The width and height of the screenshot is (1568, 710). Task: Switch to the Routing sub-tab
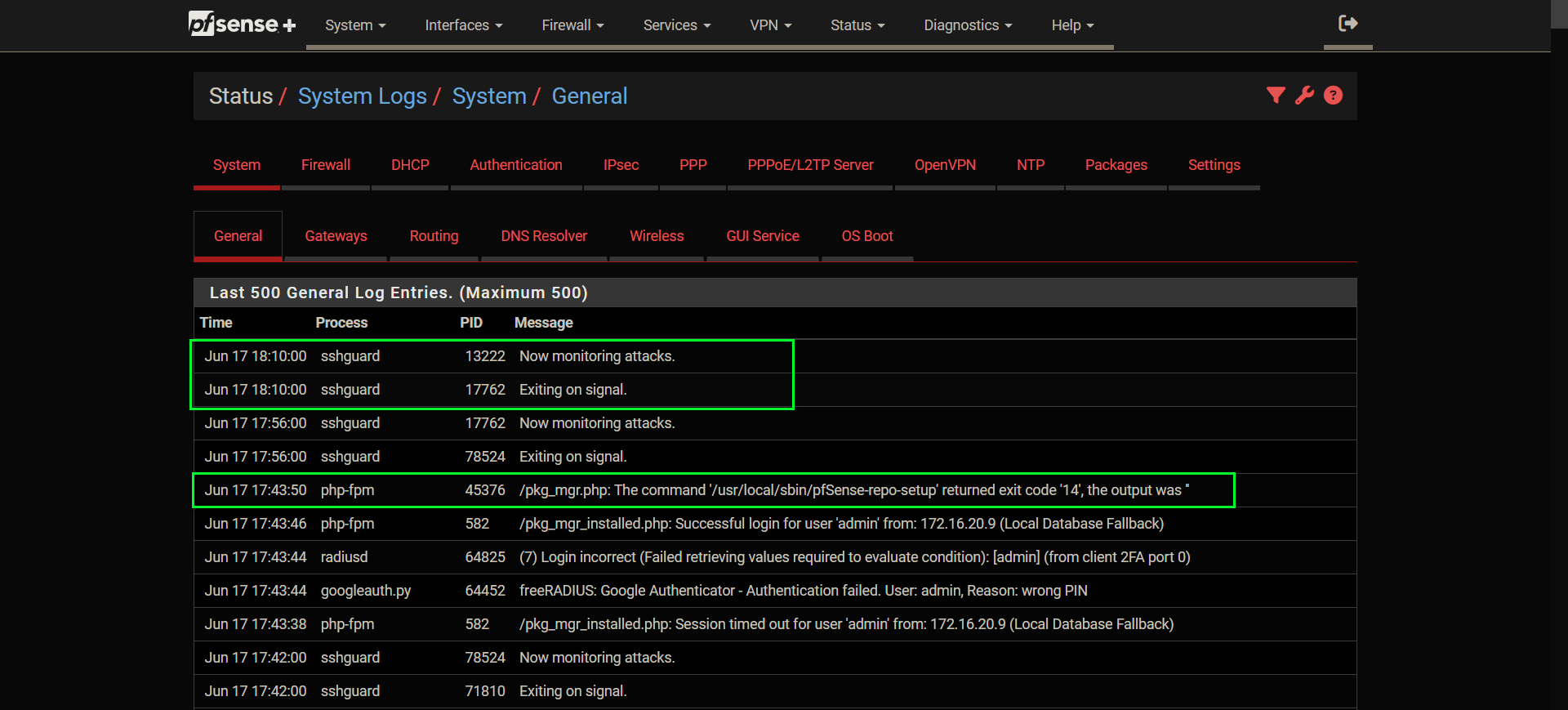[434, 236]
